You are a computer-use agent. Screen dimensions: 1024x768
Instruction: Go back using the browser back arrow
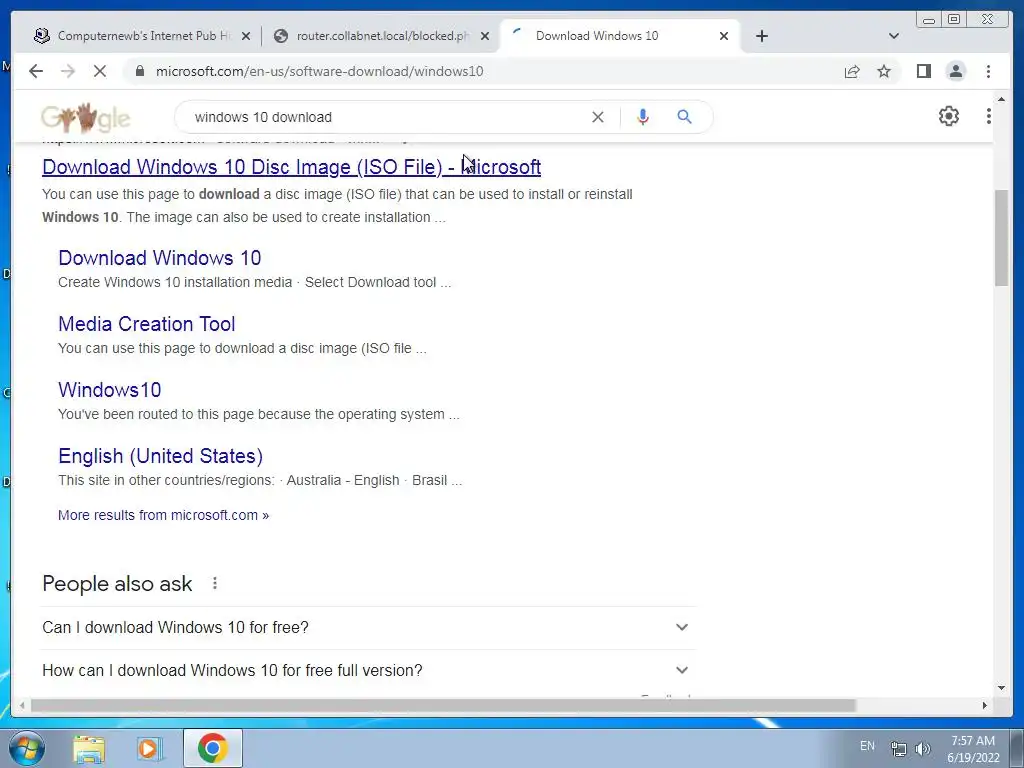36,71
